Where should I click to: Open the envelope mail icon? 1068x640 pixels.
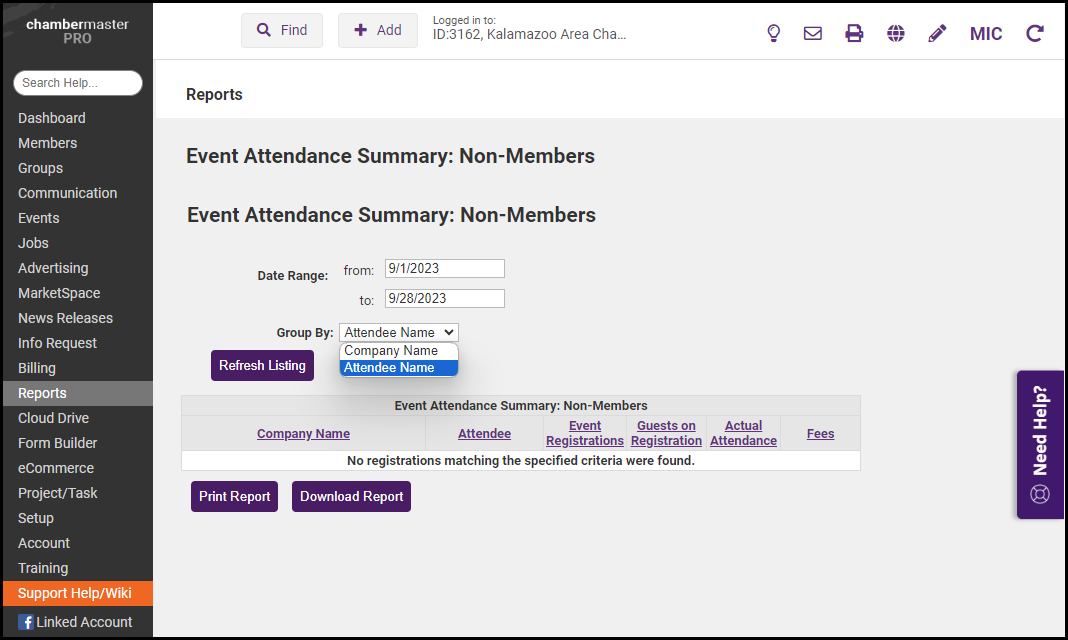(x=813, y=33)
